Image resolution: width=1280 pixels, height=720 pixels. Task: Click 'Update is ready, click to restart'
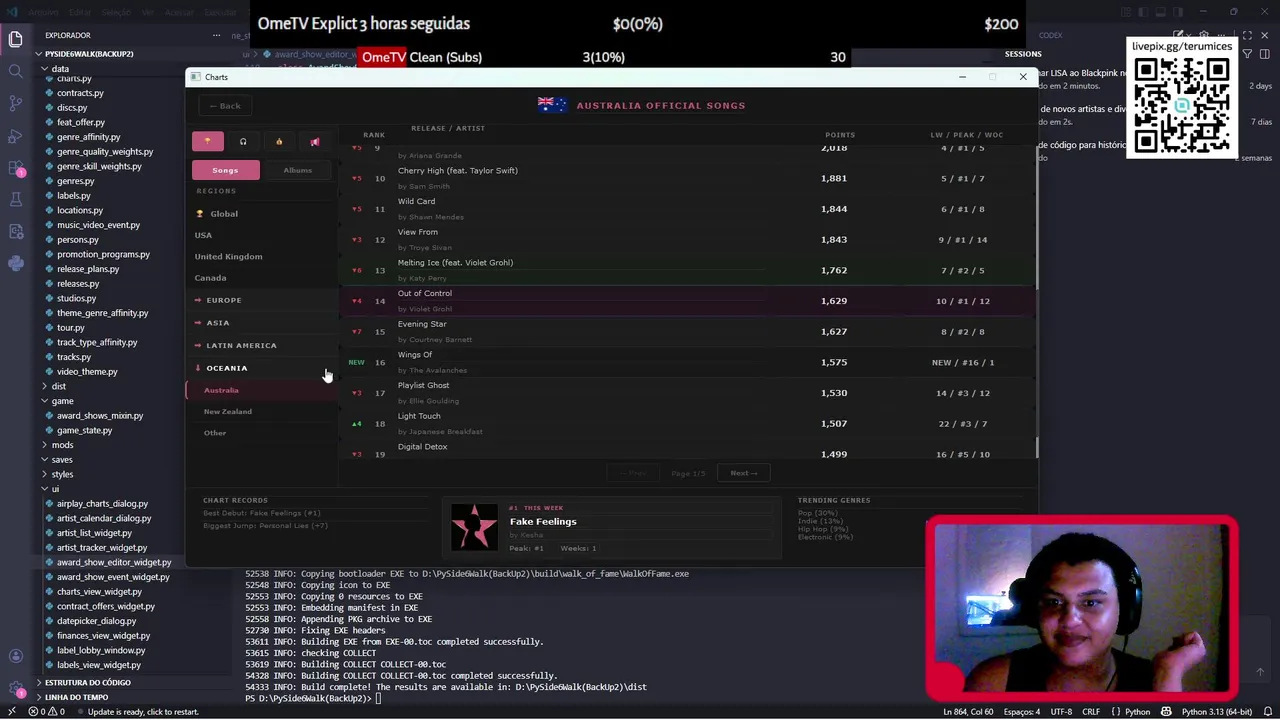click(x=143, y=712)
